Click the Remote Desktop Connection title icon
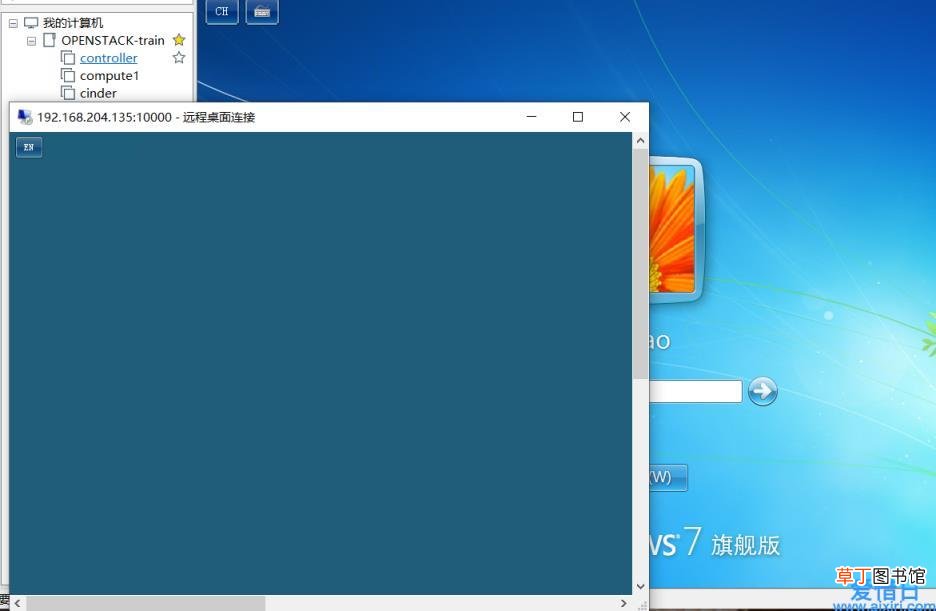Screen dimensions: 936x611 (25, 117)
